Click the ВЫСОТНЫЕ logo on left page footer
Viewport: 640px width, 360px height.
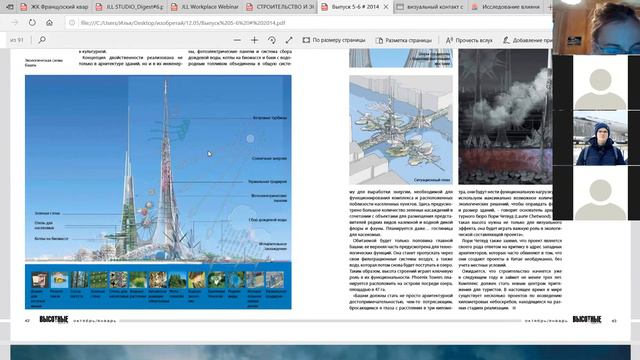(x=53, y=320)
